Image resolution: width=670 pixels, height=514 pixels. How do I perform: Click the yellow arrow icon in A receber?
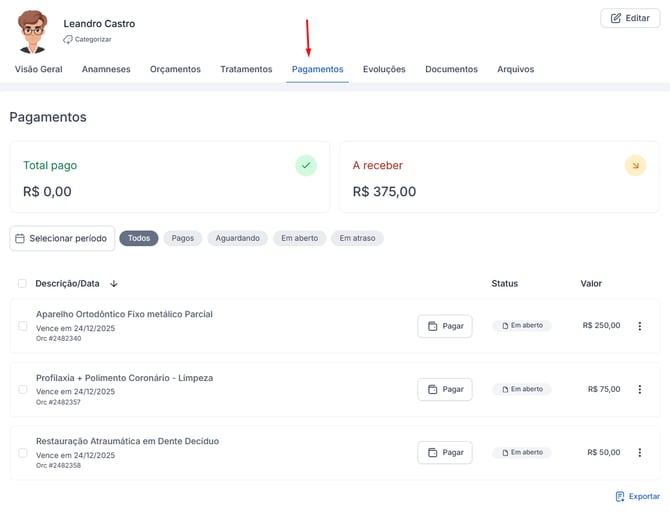[x=635, y=165]
